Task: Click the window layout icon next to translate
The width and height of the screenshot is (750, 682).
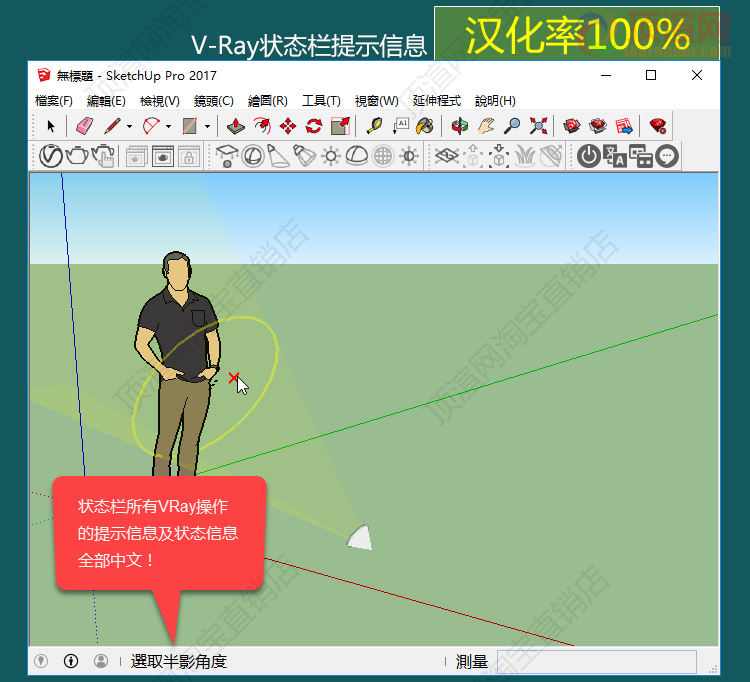Action: pos(641,156)
